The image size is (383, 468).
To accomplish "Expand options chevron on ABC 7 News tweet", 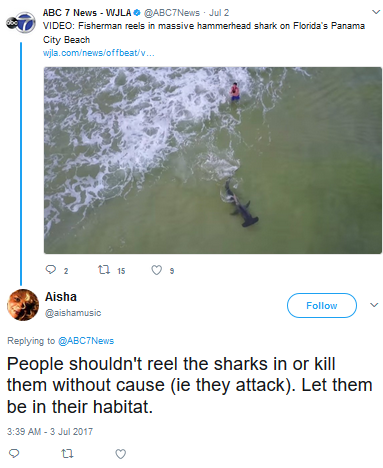I will [x=376, y=12].
